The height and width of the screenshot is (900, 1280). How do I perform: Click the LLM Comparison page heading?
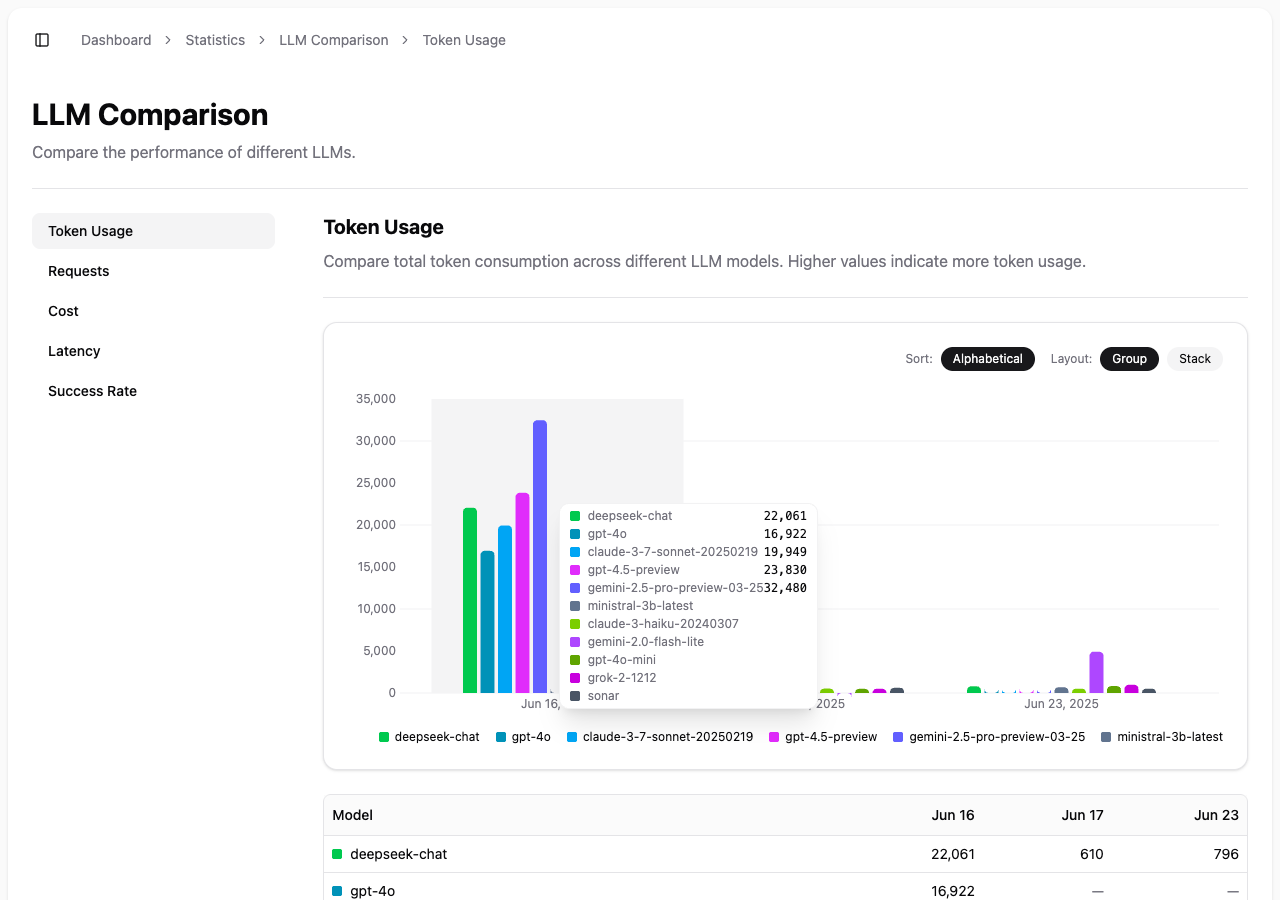(x=150, y=115)
